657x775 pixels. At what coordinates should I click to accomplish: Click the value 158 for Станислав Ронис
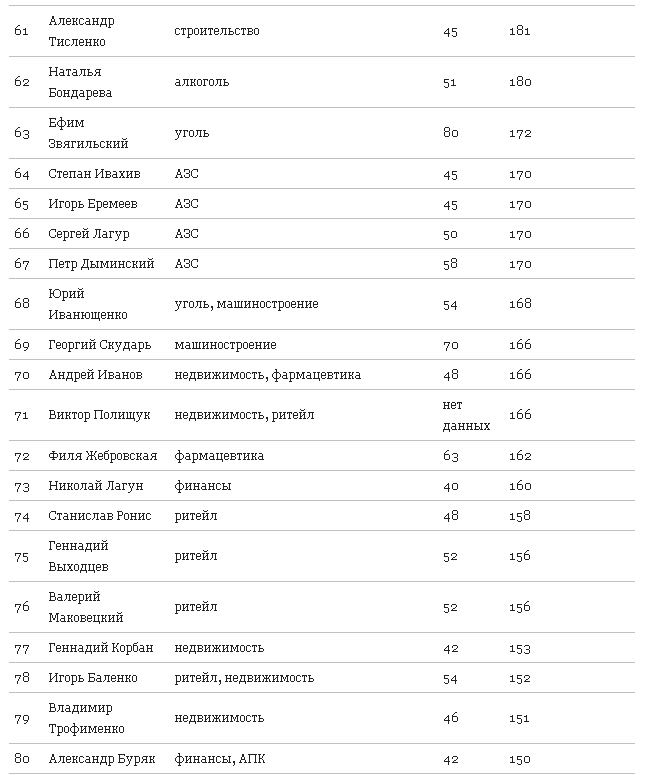coord(519,516)
